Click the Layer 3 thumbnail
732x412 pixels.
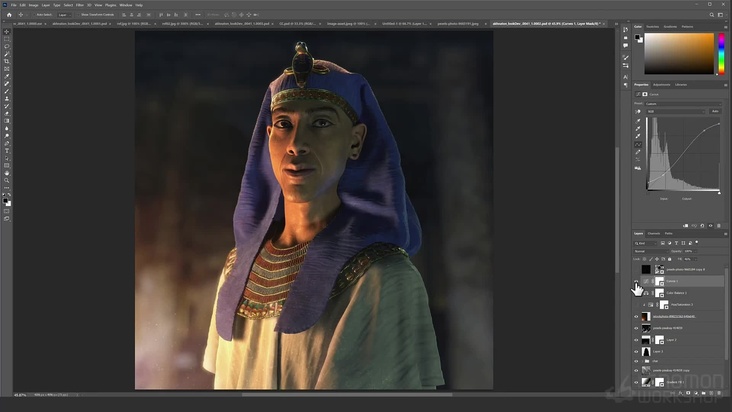[x=646, y=351]
